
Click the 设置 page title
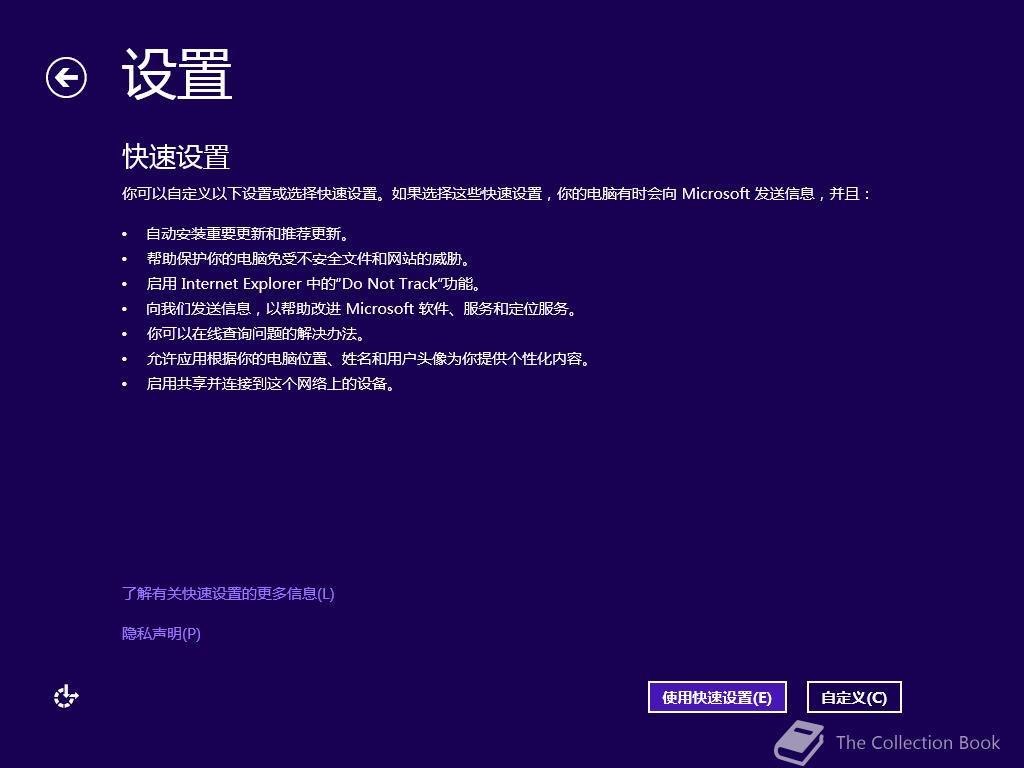click(x=178, y=74)
